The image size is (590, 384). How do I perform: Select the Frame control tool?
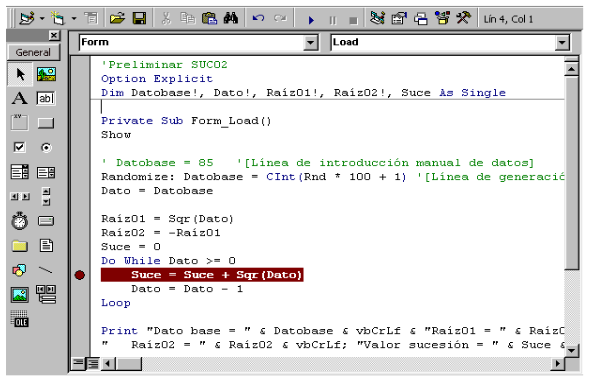[19, 123]
